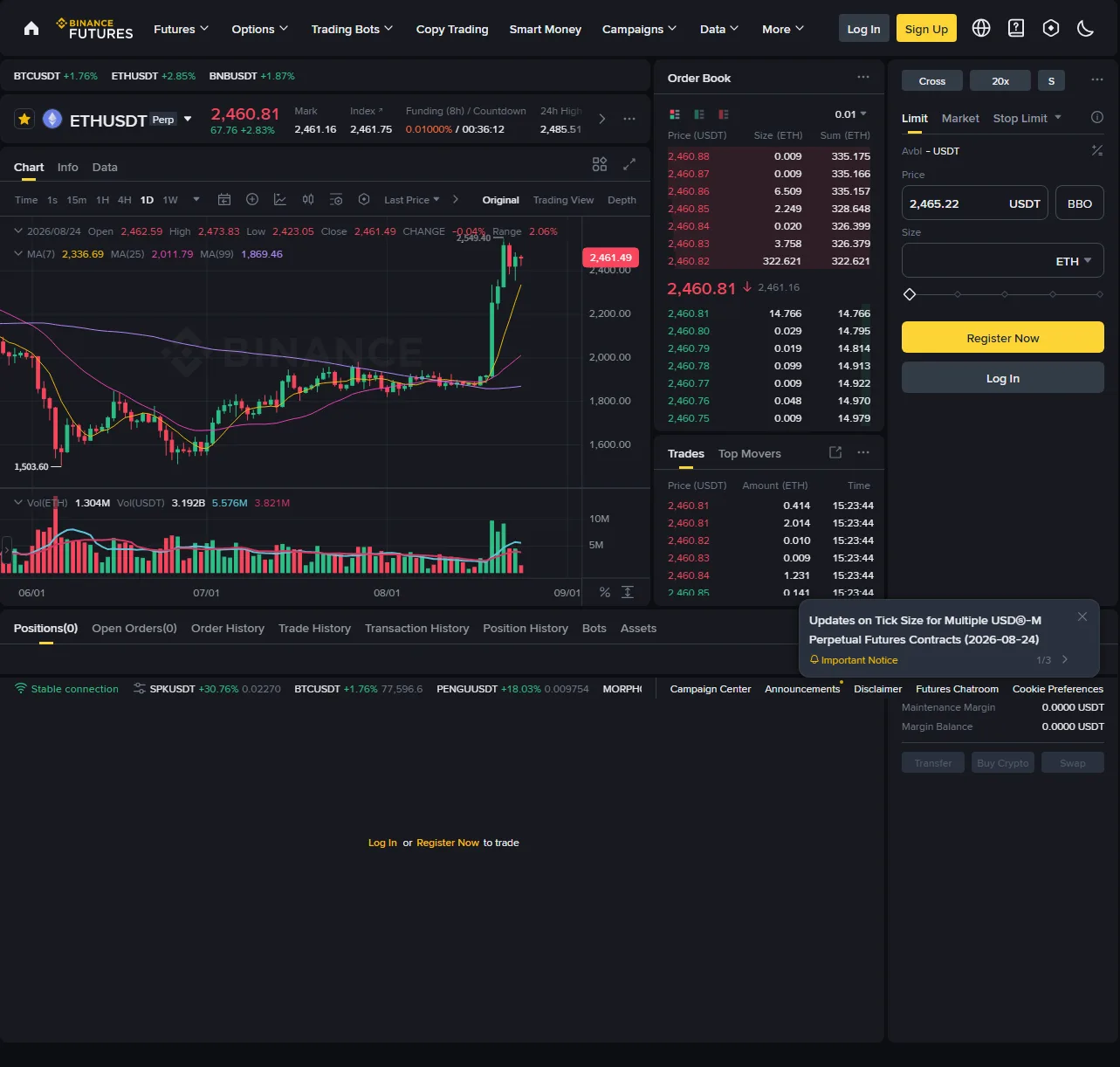
Task: Open the chart display settings list icon
Action: (336, 200)
